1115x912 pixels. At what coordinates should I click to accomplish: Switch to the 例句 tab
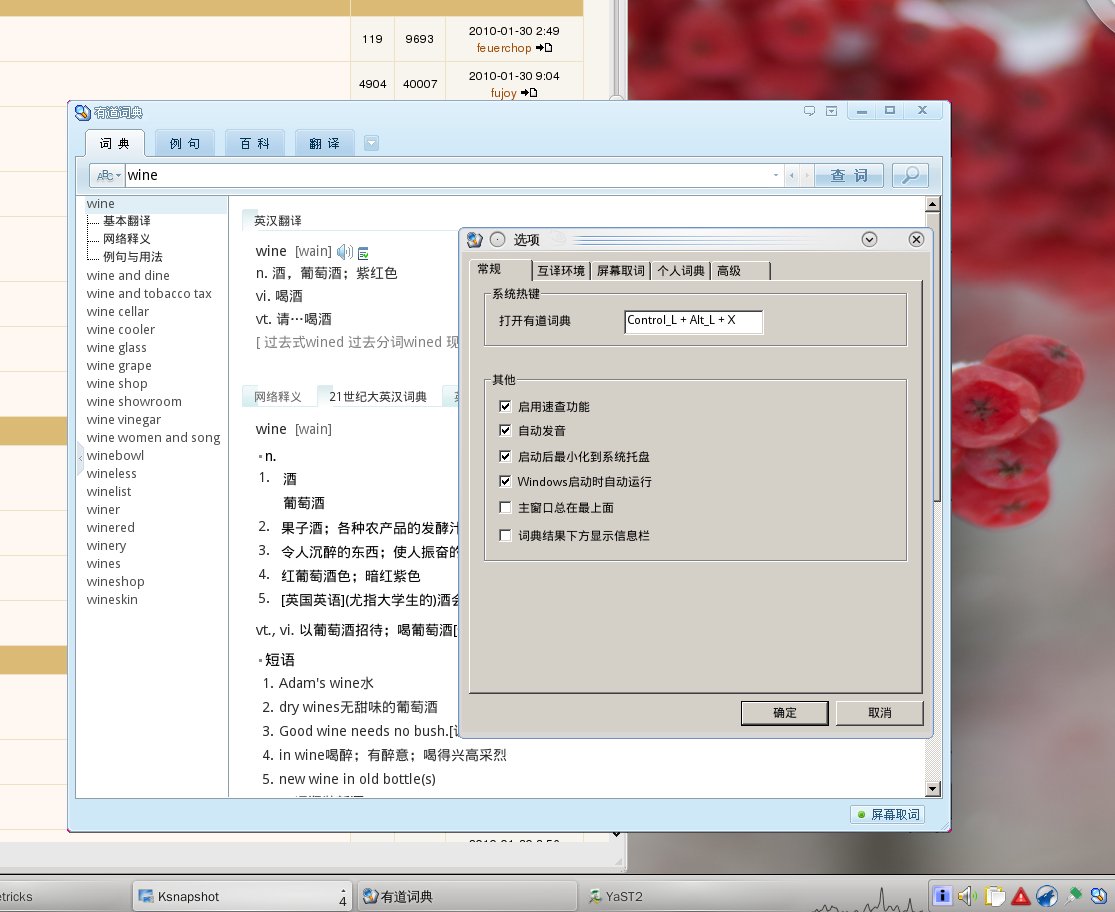click(185, 144)
